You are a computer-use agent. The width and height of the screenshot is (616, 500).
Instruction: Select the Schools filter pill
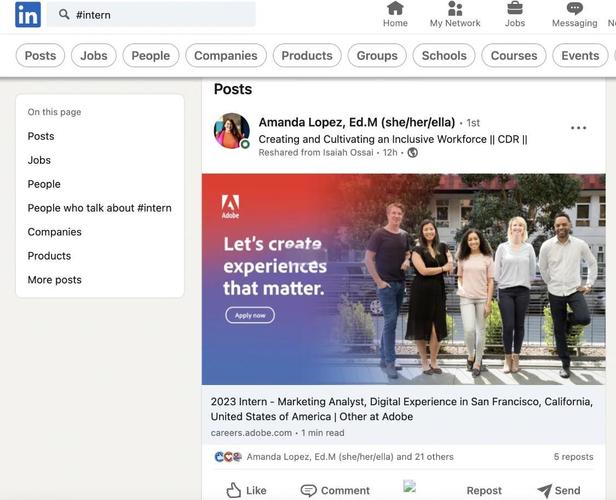[x=444, y=55]
